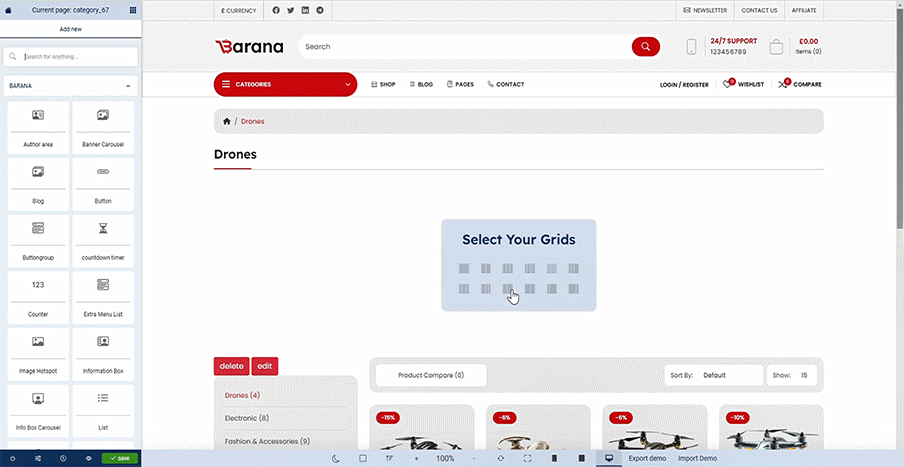Viewport: 904px width, 467px height.
Task: Toggle fullscreen view in bottom toolbar
Action: 527,458
